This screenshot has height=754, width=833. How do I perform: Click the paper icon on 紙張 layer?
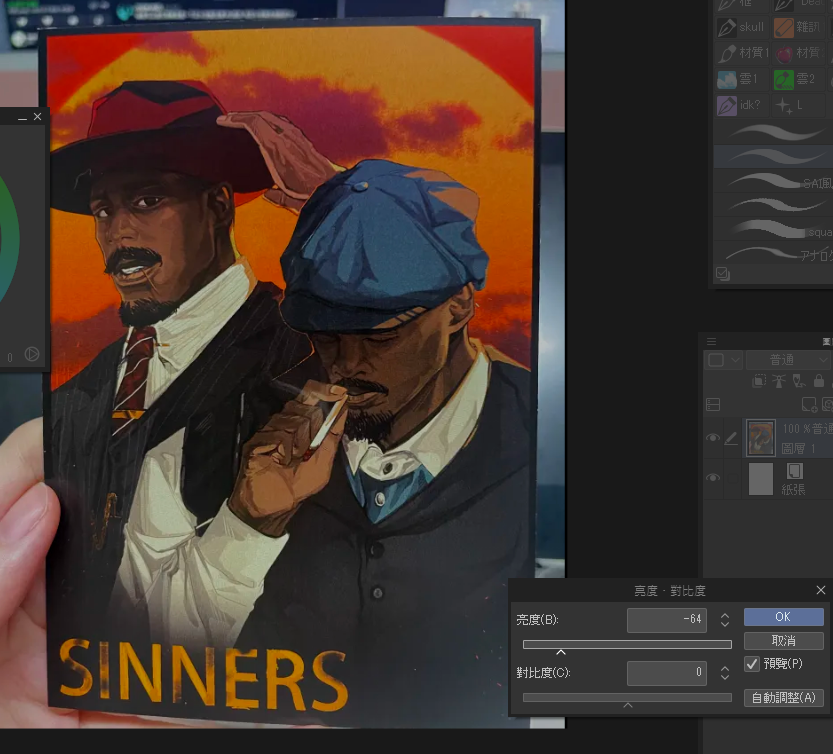795,471
